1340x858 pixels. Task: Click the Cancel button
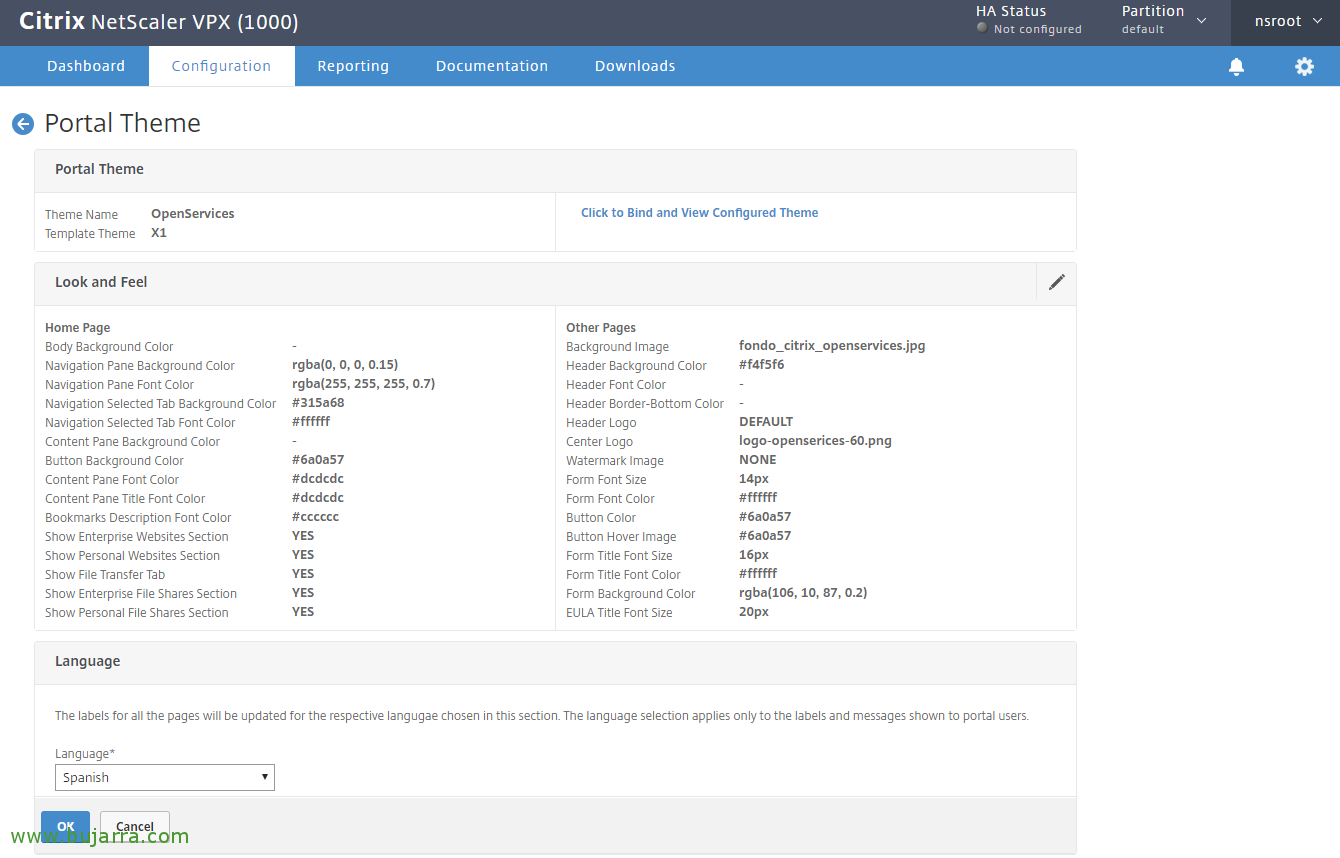tap(135, 827)
